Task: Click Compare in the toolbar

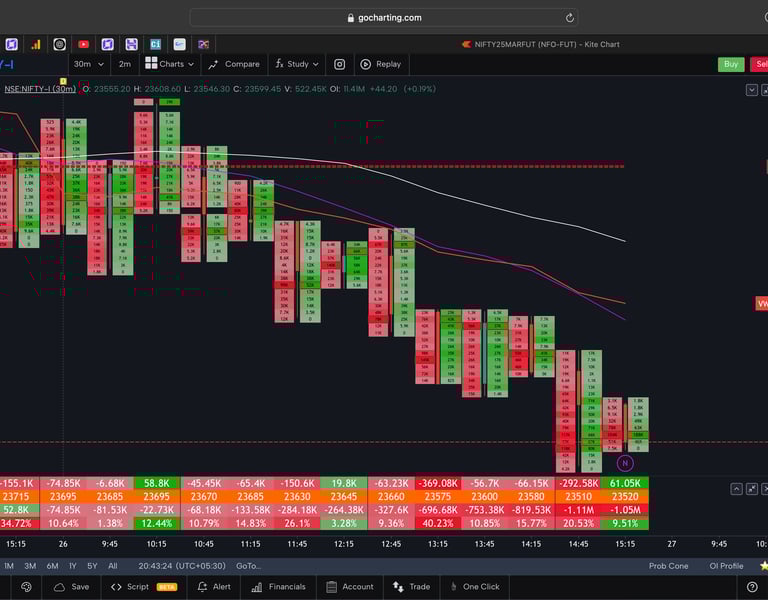Action: coord(234,64)
